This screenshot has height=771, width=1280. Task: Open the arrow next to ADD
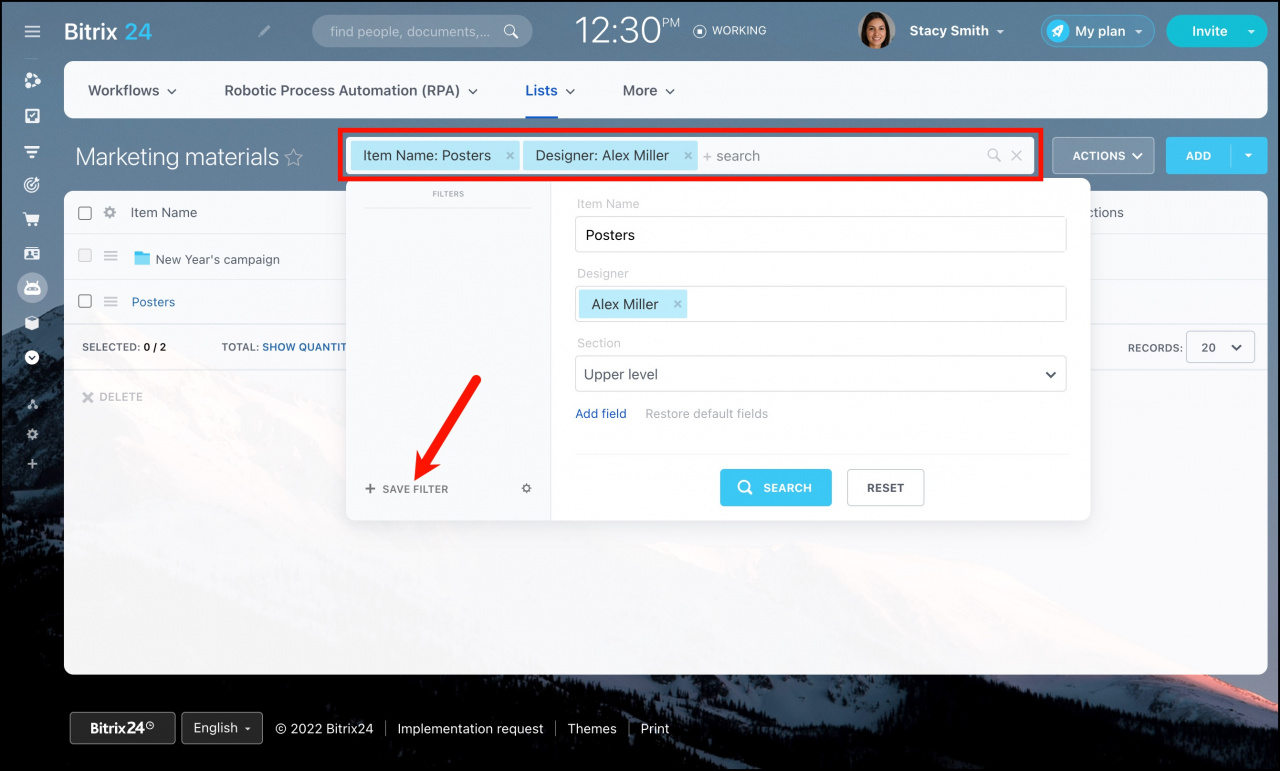point(1249,156)
